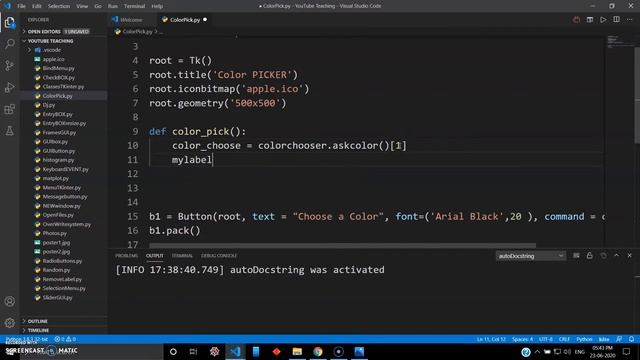Open the Selection menu
Screen dimensions: 640x360
[59, 6]
